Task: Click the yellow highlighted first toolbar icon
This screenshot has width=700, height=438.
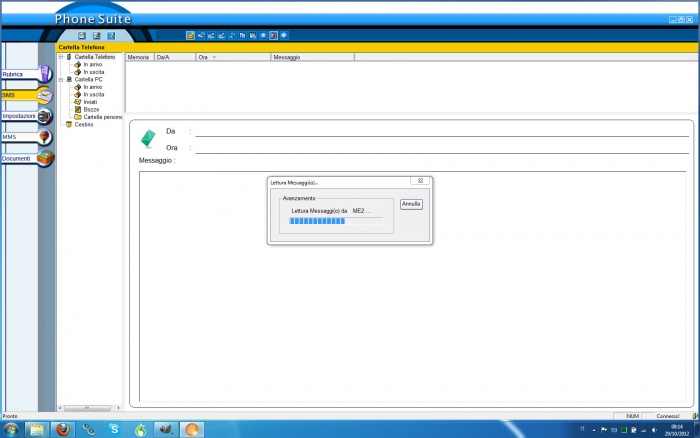Action: point(190,35)
